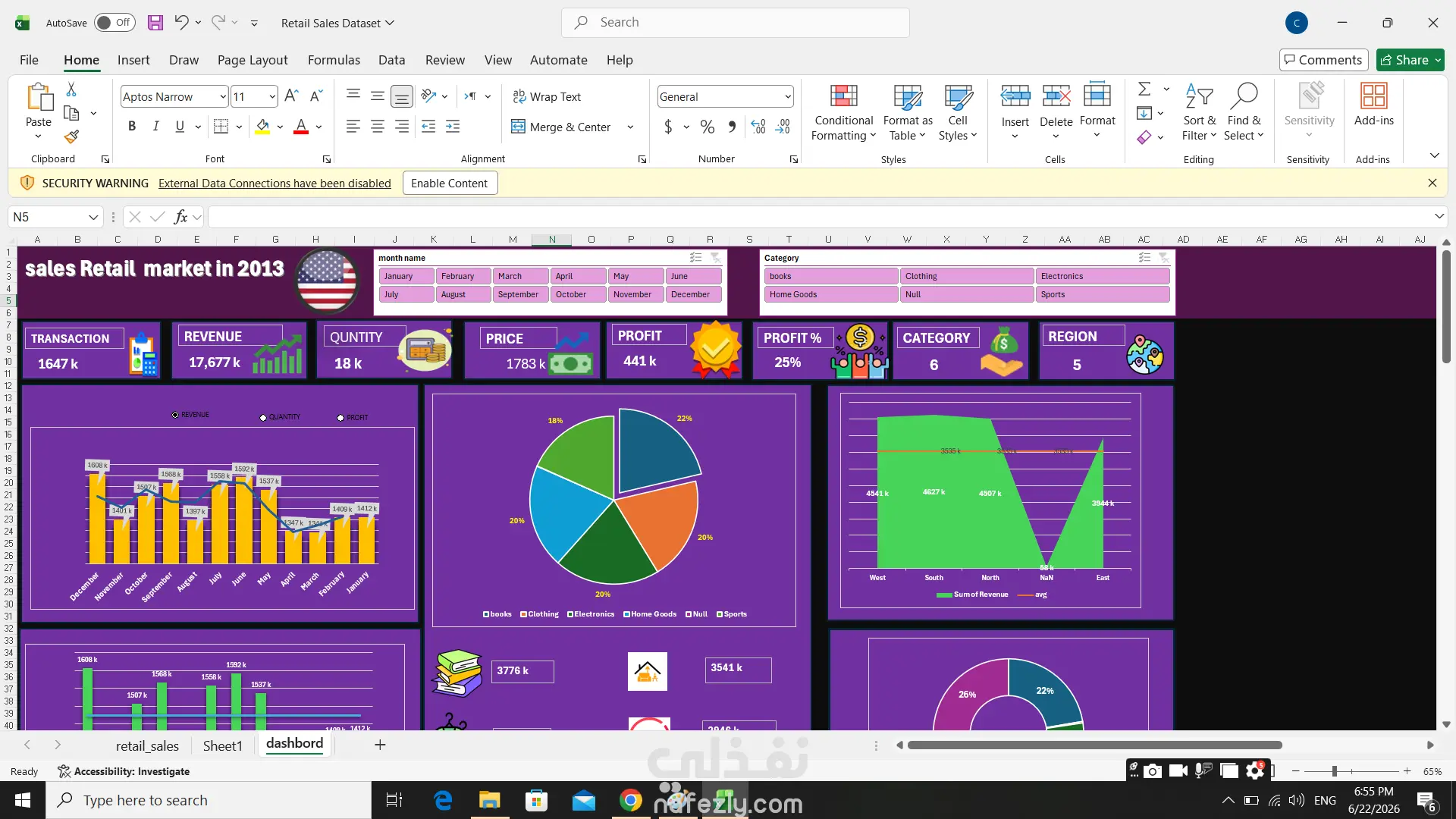Toggle multi-select on Category slicer

click(x=1145, y=258)
